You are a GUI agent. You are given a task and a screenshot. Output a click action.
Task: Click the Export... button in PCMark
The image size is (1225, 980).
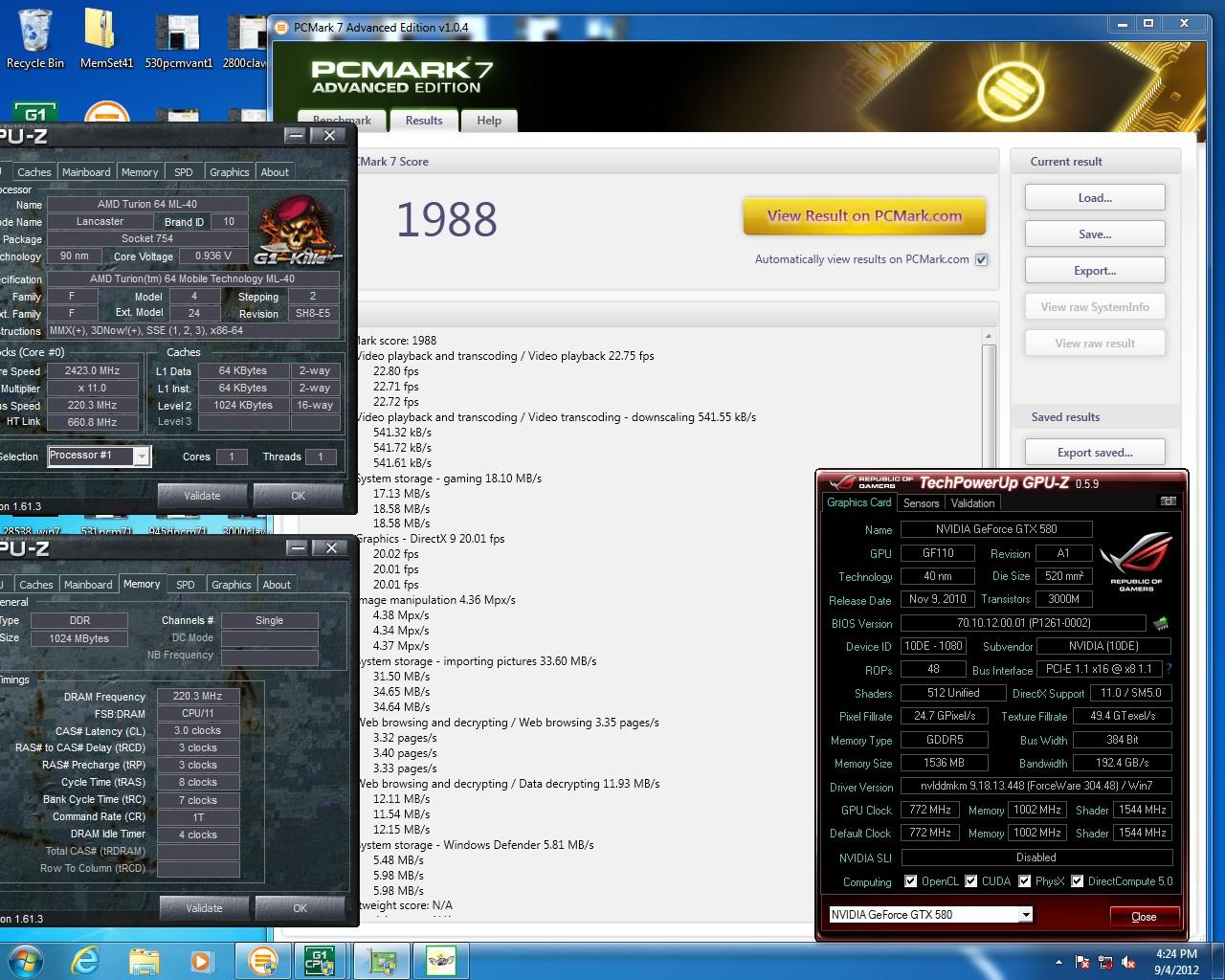point(1095,271)
